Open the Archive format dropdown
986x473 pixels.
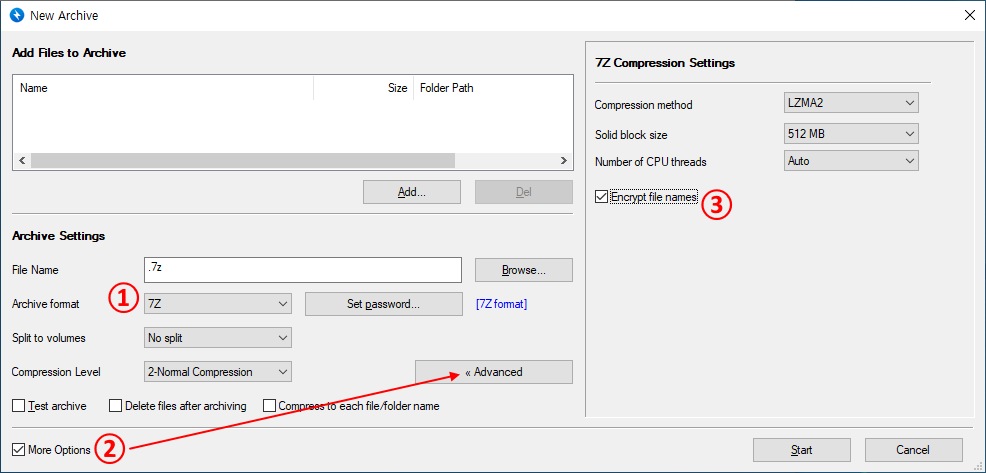pyautogui.click(x=217, y=303)
